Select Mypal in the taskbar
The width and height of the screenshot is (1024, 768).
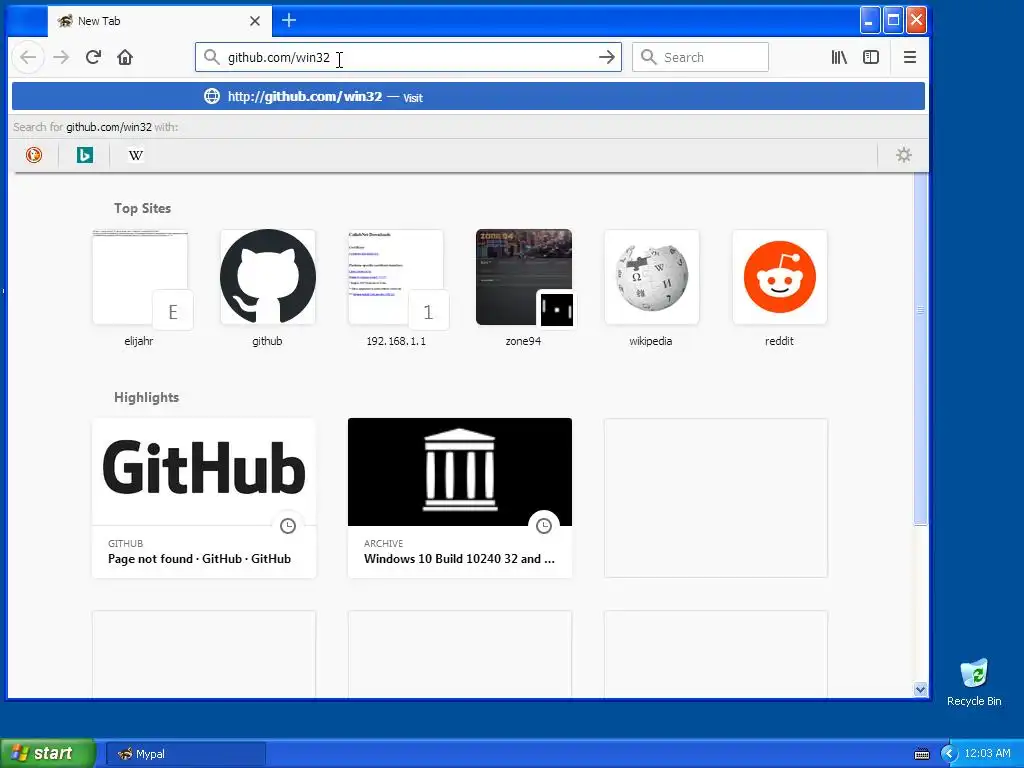[x=185, y=754]
